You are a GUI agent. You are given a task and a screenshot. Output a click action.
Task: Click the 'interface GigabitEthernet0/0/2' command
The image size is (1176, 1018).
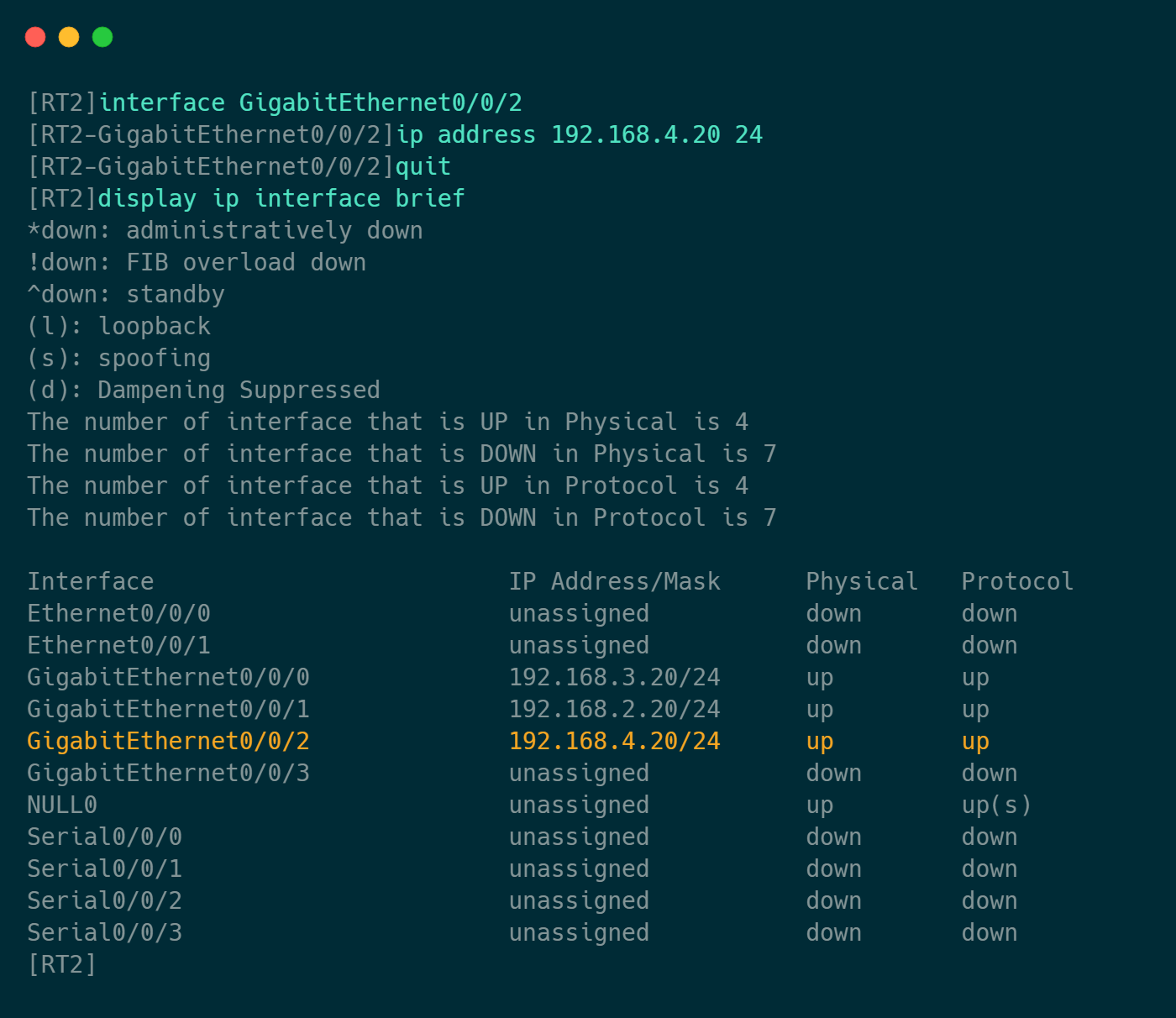point(310,102)
